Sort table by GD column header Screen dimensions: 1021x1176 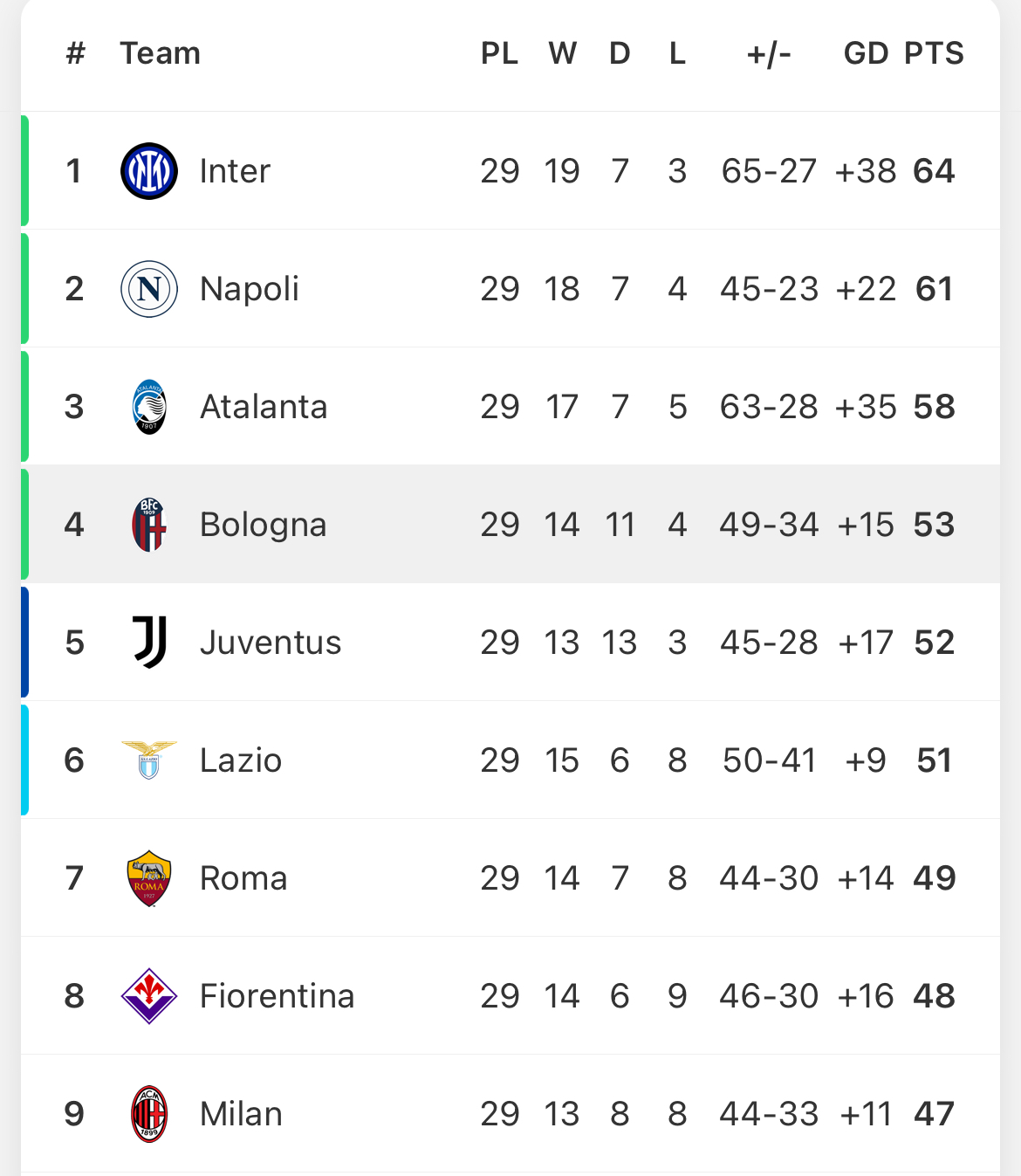[x=866, y=53]
